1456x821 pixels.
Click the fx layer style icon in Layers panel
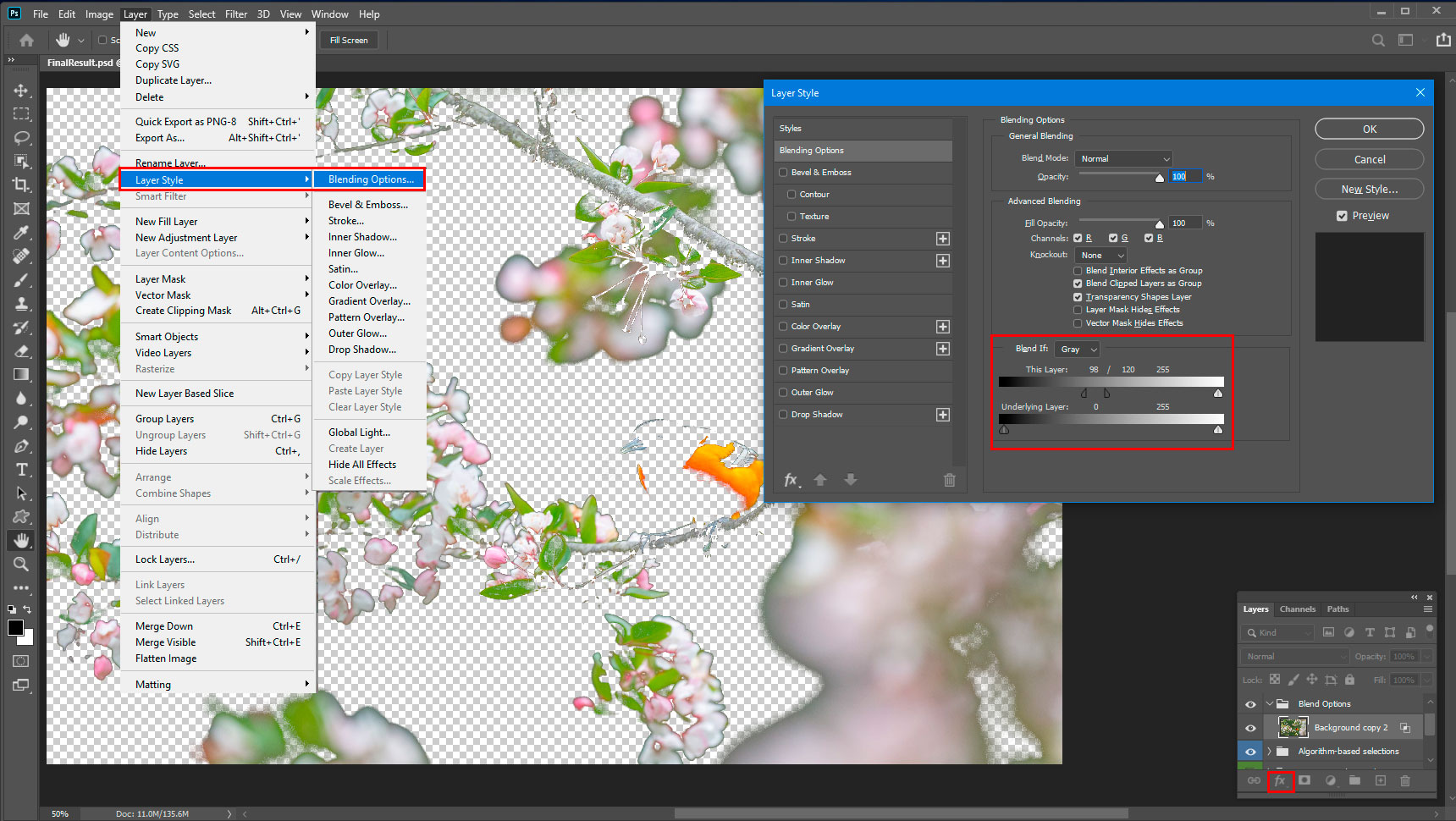click(x=1280, y=780)
